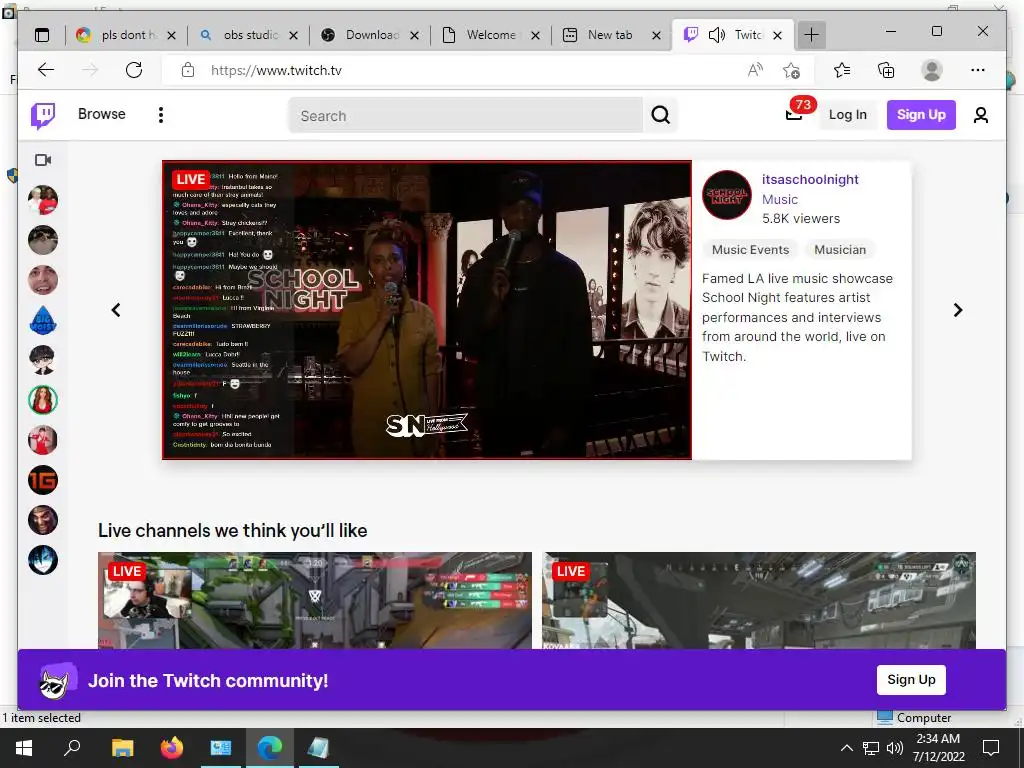Click the search magnifier button
The image size is (1024, 768).
[x=660, y=116]
